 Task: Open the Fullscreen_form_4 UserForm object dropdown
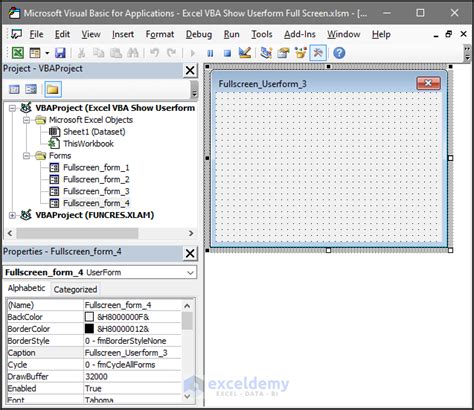pos(190,273)
